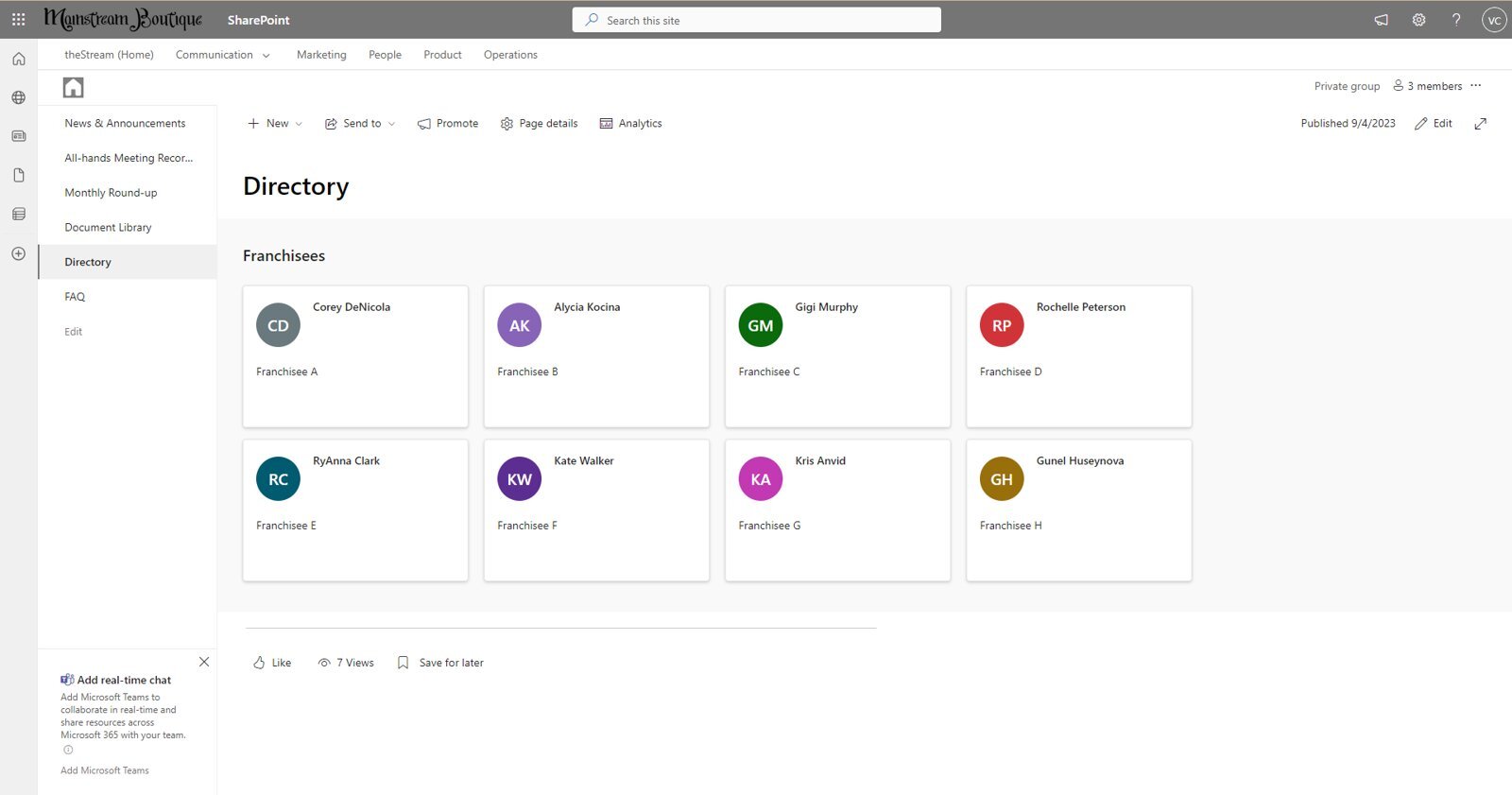Open Kate Walker's directory card
Image resolution: width=1512 pixels, height=795 pixels.
coord(596,510)
